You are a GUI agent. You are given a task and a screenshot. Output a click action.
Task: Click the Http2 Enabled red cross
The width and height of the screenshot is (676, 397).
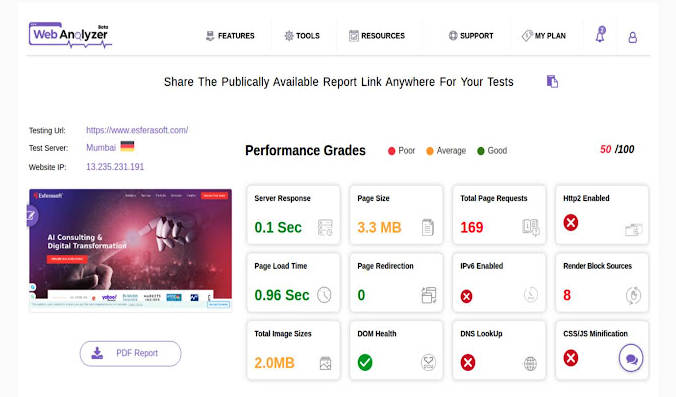[x=571, y=222]
